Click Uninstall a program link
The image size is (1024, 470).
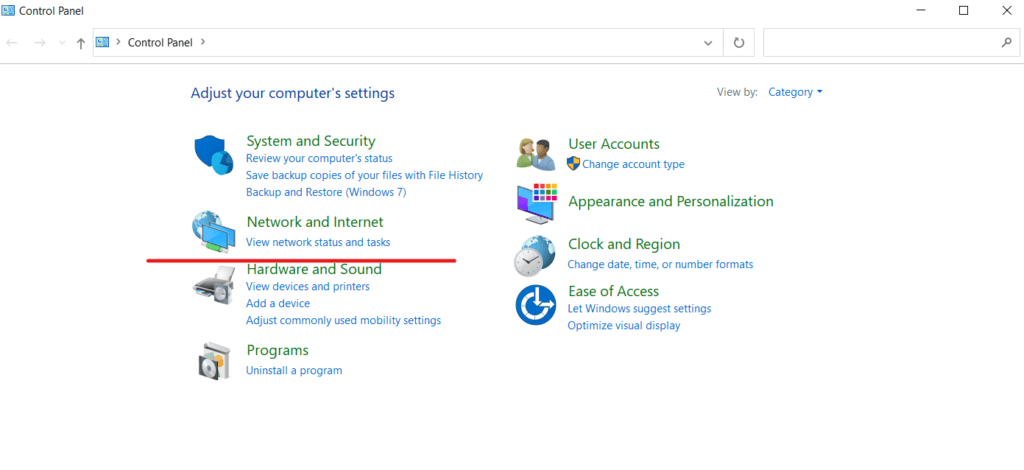pyautogui.click(x=293, y=370)
